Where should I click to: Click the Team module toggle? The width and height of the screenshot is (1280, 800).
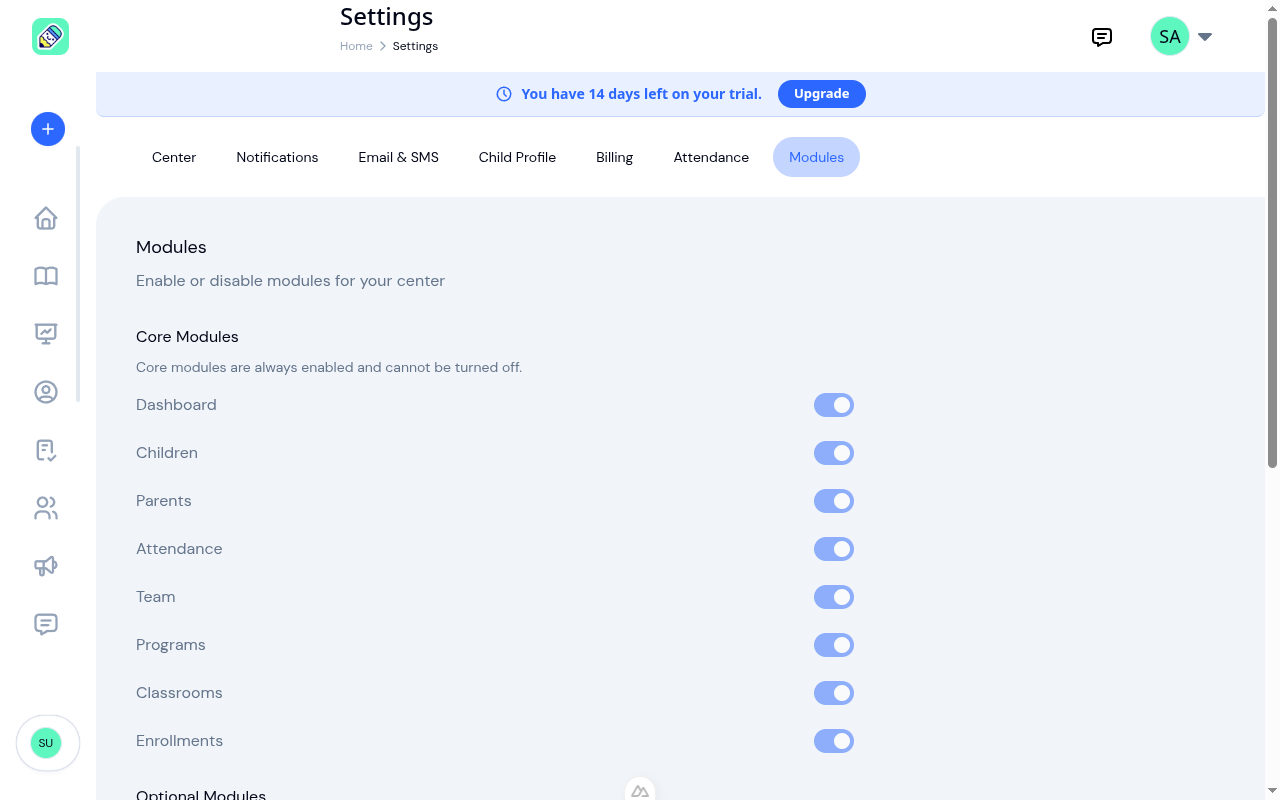834,597
